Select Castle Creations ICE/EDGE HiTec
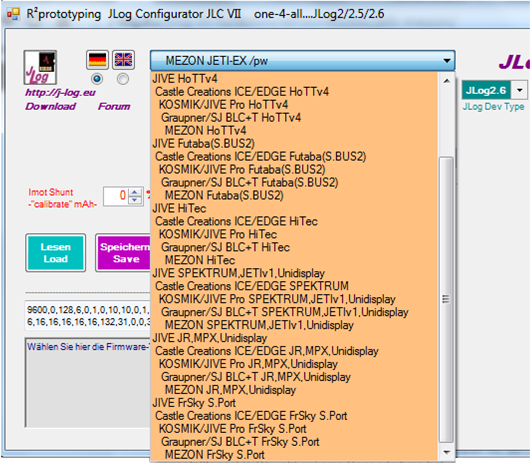Viewport: 532px width, 470px height. pos(294,221)
